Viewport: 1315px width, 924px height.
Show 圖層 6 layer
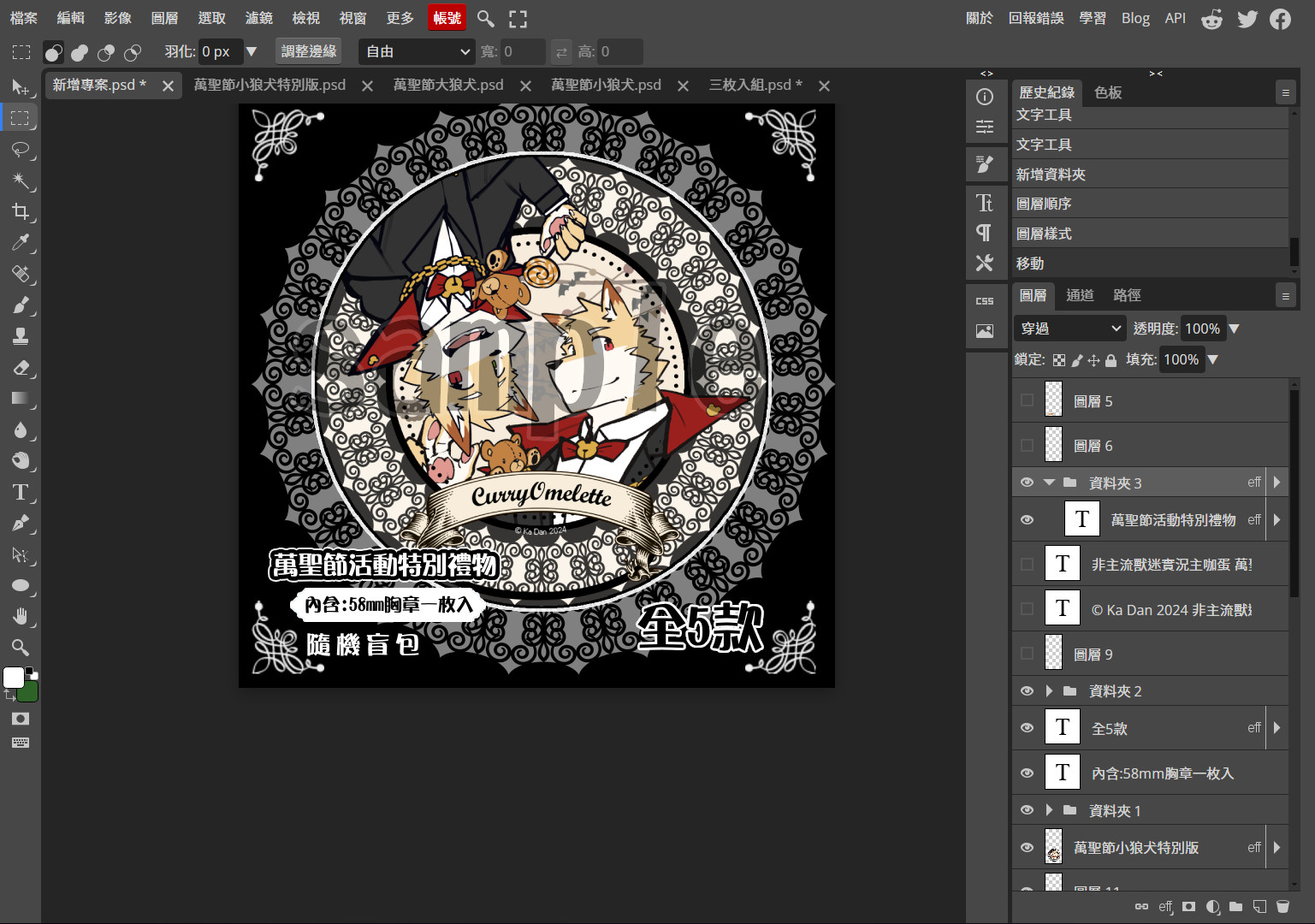click(1028, 445)
